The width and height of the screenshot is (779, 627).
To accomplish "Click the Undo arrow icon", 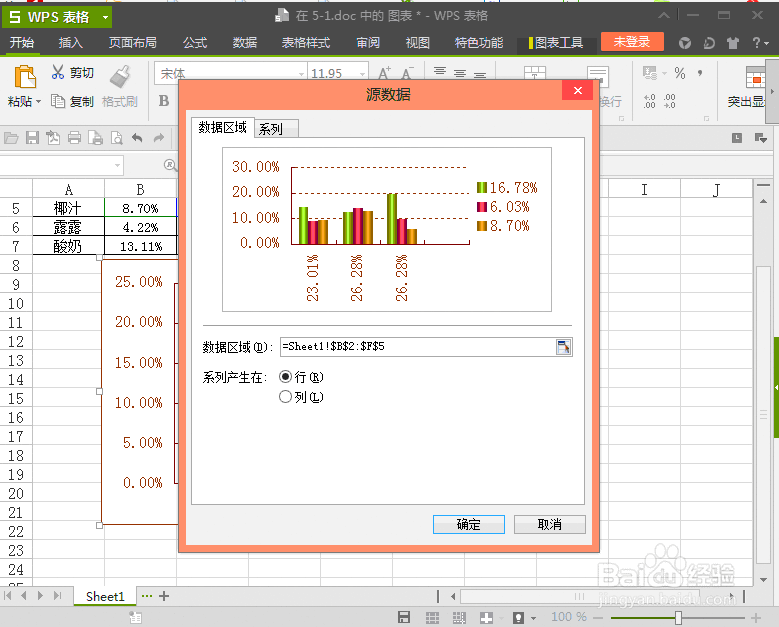I will 138,138.
